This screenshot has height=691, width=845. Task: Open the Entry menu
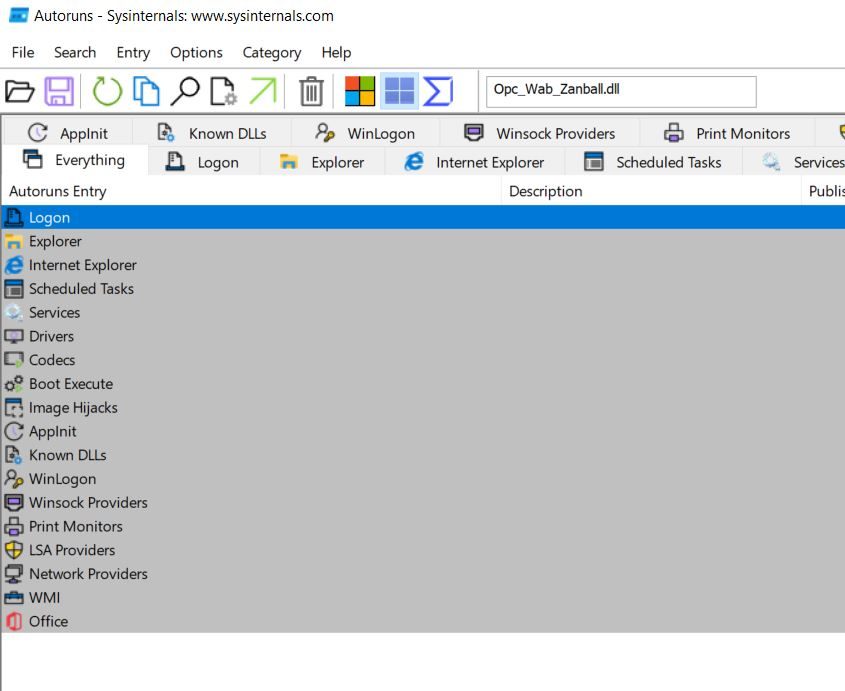click(133, 52)
